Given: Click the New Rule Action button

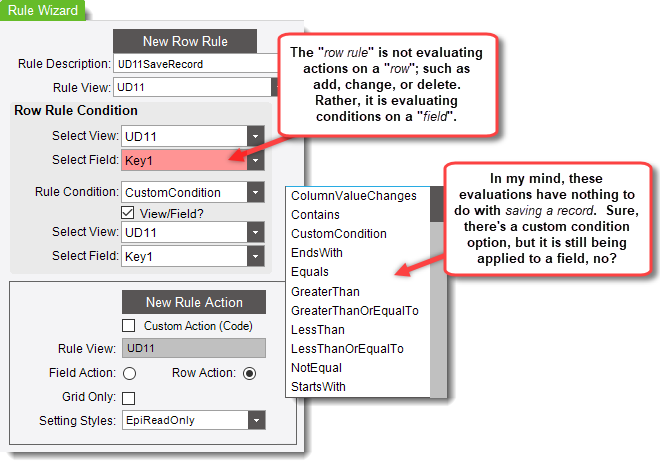Looking at the screenshot, I should (194, 302).
